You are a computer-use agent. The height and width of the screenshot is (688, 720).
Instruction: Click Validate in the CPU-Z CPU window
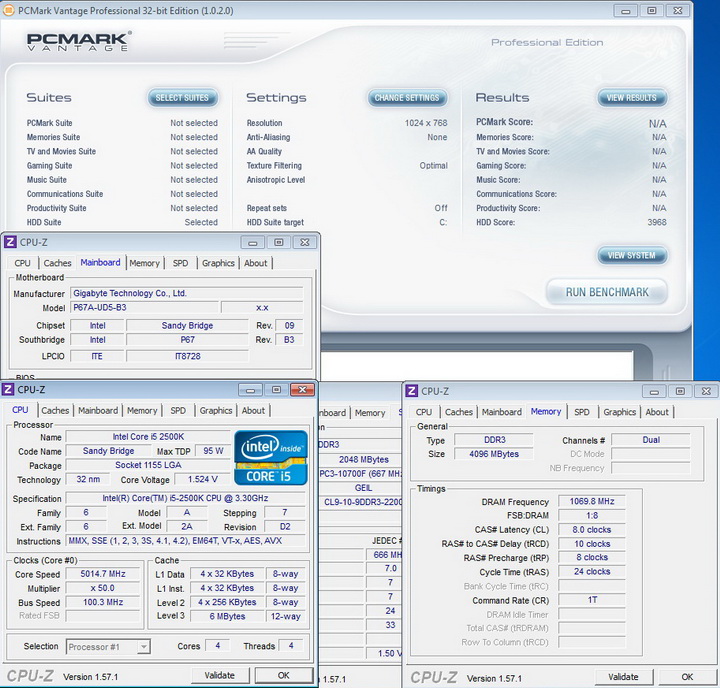click(219, 675)
